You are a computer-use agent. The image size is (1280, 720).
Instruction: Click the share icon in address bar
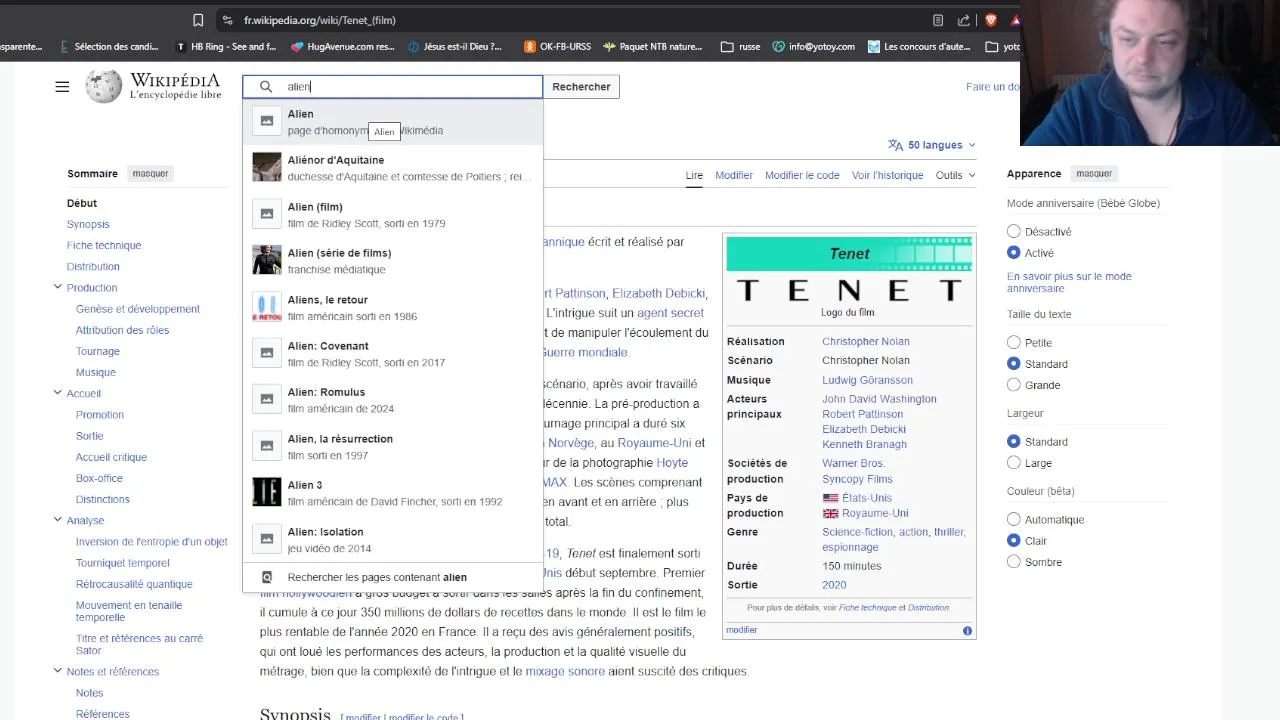click(964, 20)
